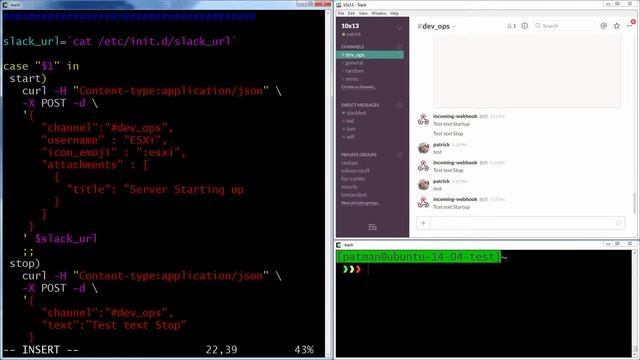This screenshot has height=360, width=640.
Task: Open the edison-stuff private group
Action: (355, 171)
